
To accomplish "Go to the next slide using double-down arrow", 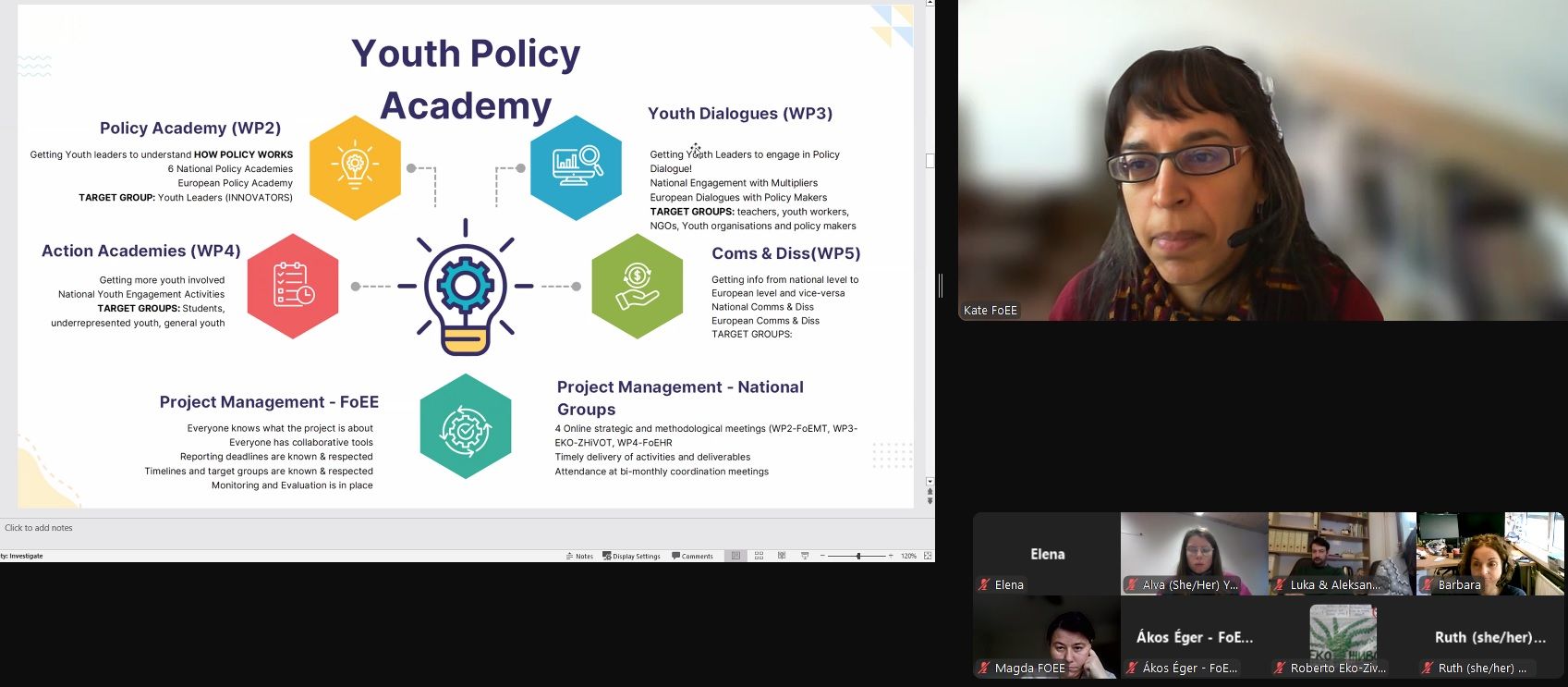I will [930, 501].
